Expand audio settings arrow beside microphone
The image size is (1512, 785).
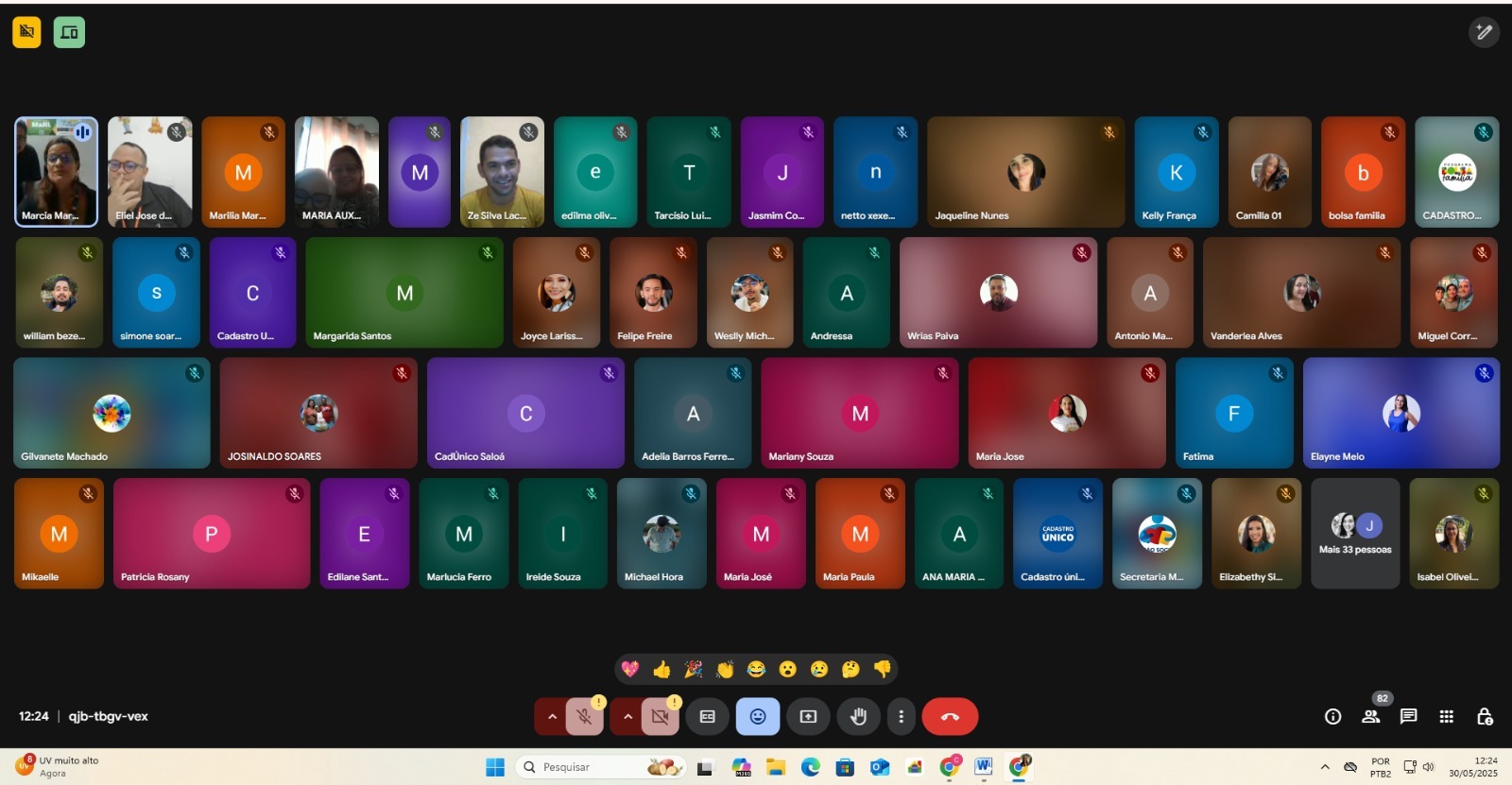tap(552, 717)
